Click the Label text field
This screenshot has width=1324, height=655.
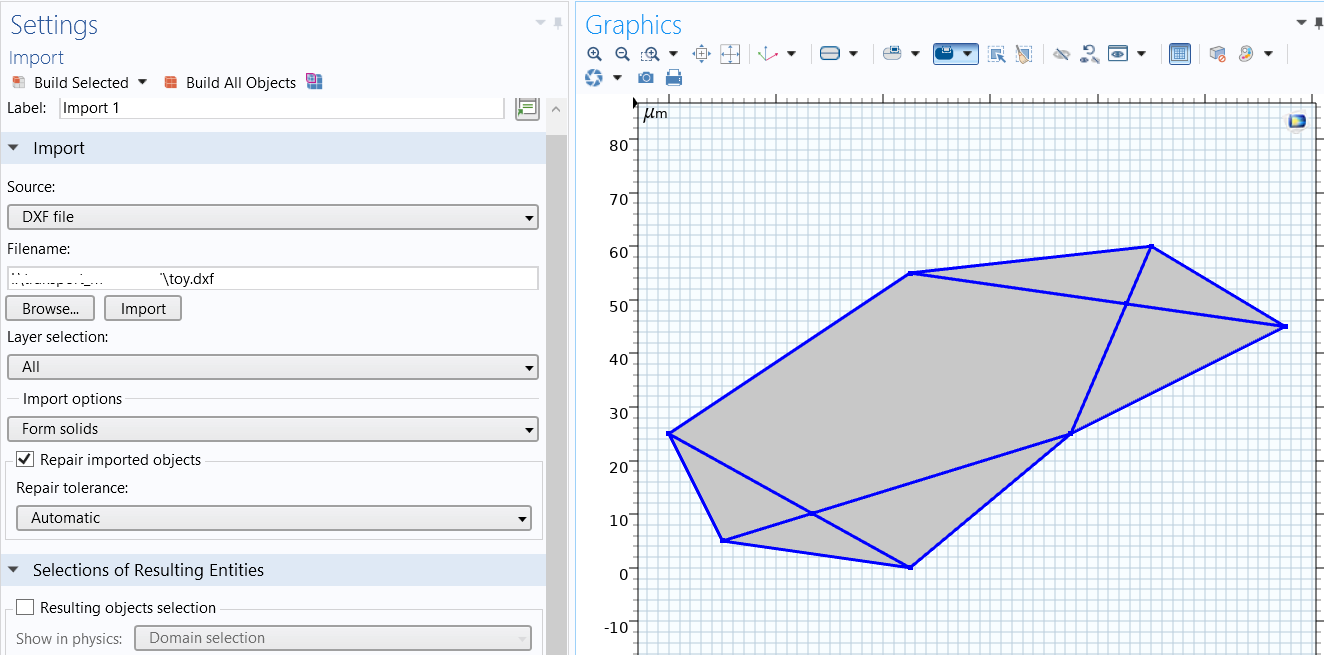[281, 108]
